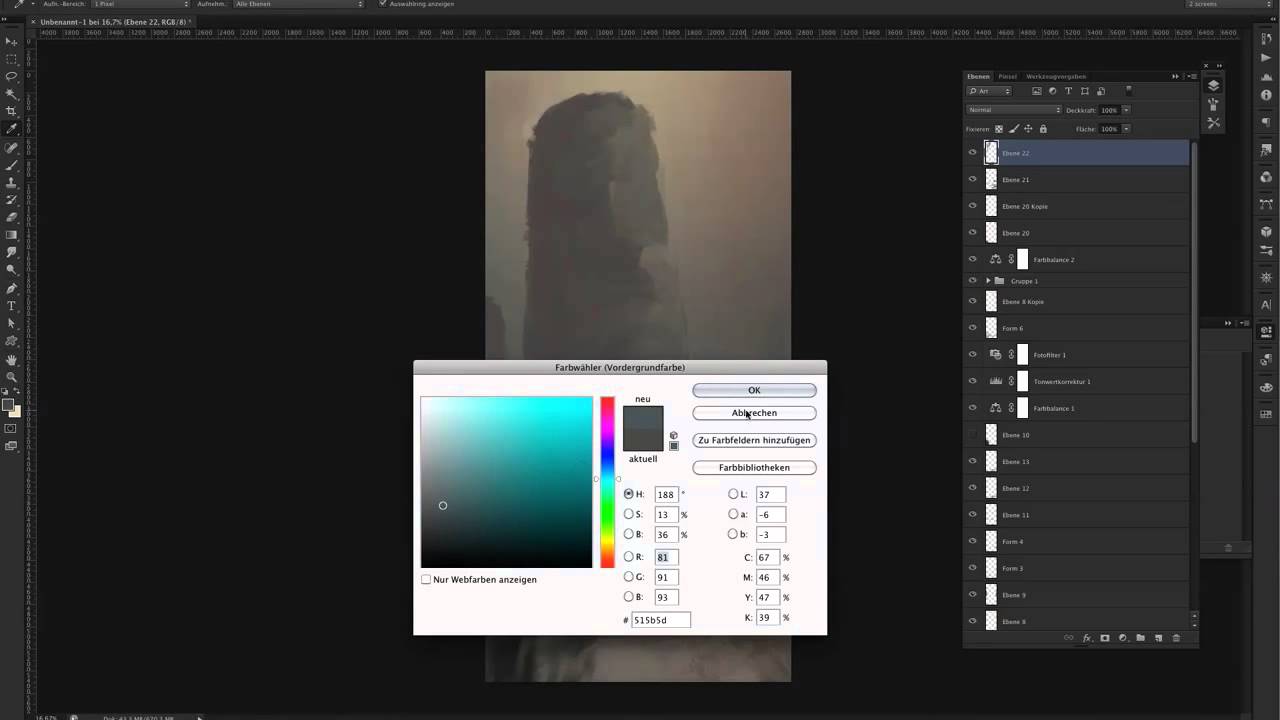Screen dimensions: 1280x720
Task: Enable the Nur Webfarben anzeigen checkbox
Action: [x=426, y=580]
